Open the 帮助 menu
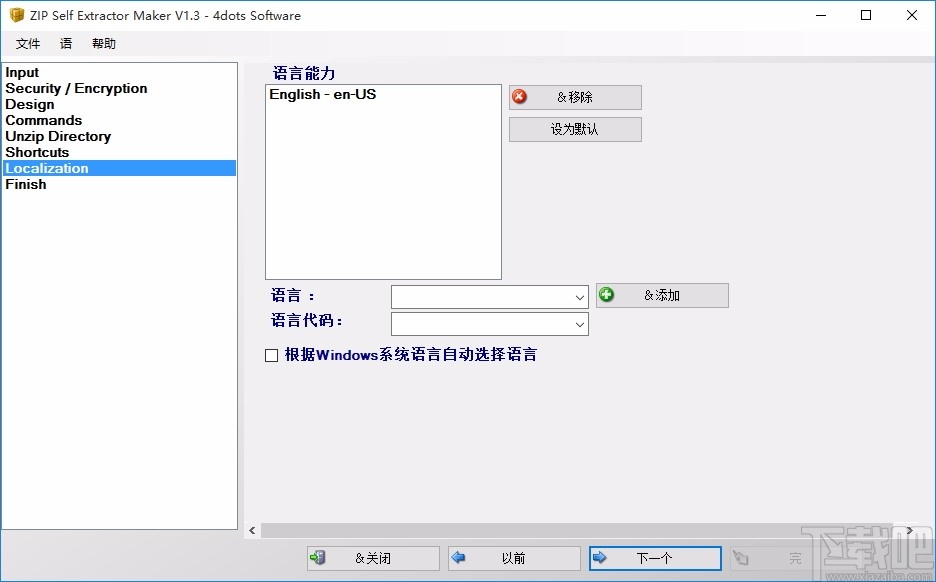 [x=103, y=43]
